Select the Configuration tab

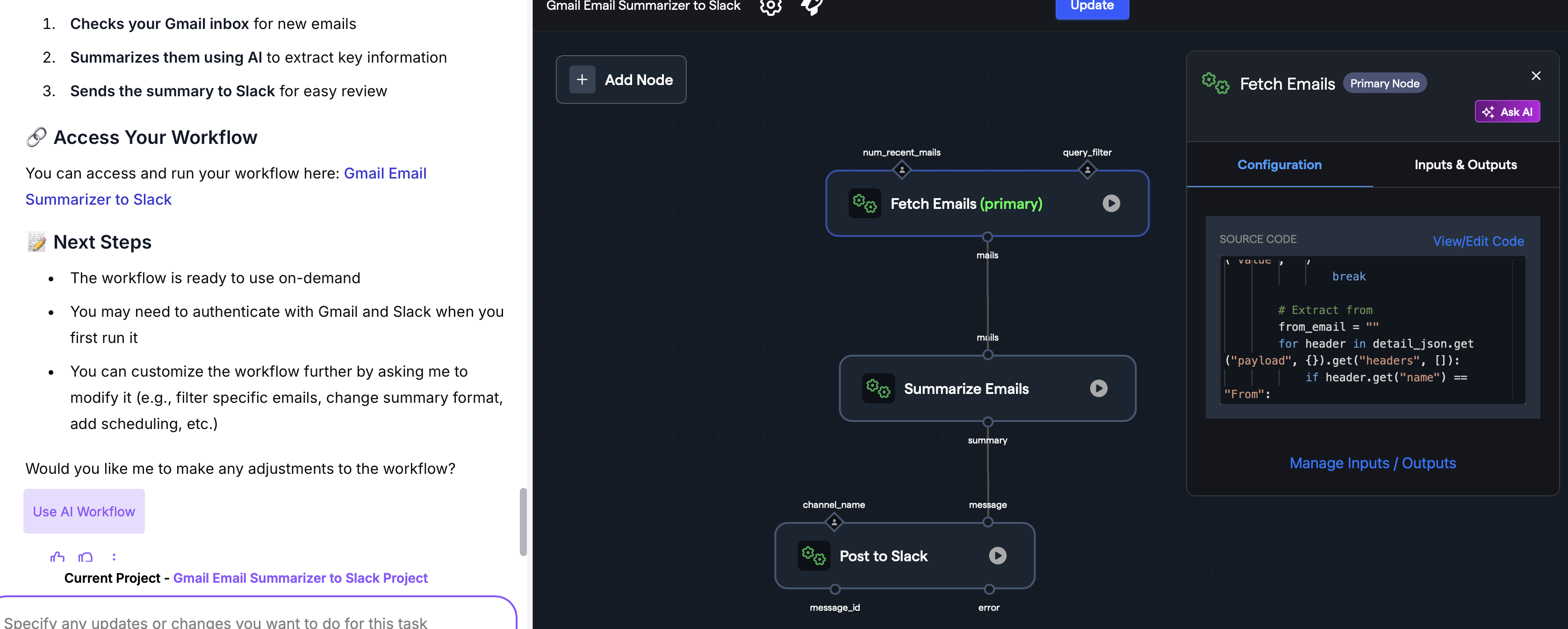[x=1279, y=165]
